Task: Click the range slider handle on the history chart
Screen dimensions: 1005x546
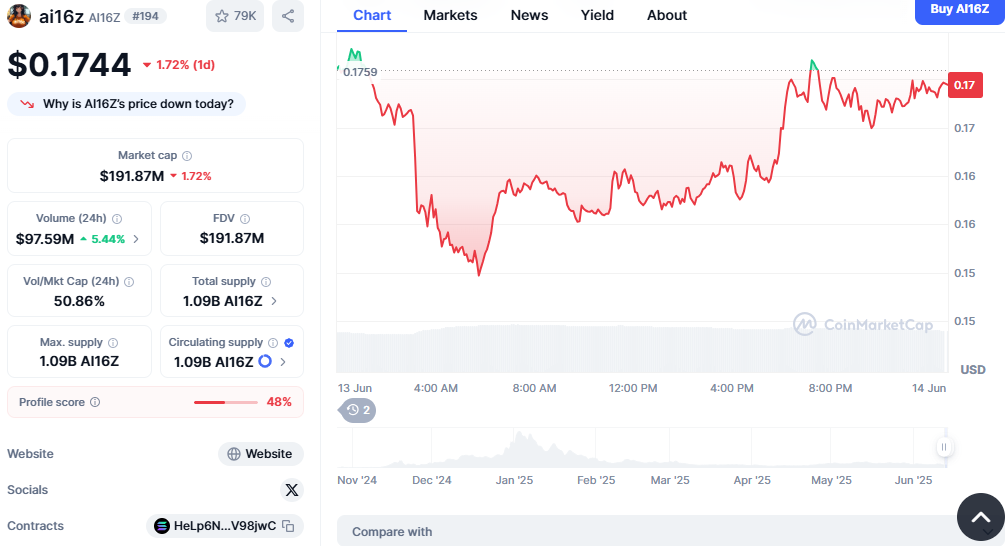Action: pyautogui.click(x=943, y=448)
